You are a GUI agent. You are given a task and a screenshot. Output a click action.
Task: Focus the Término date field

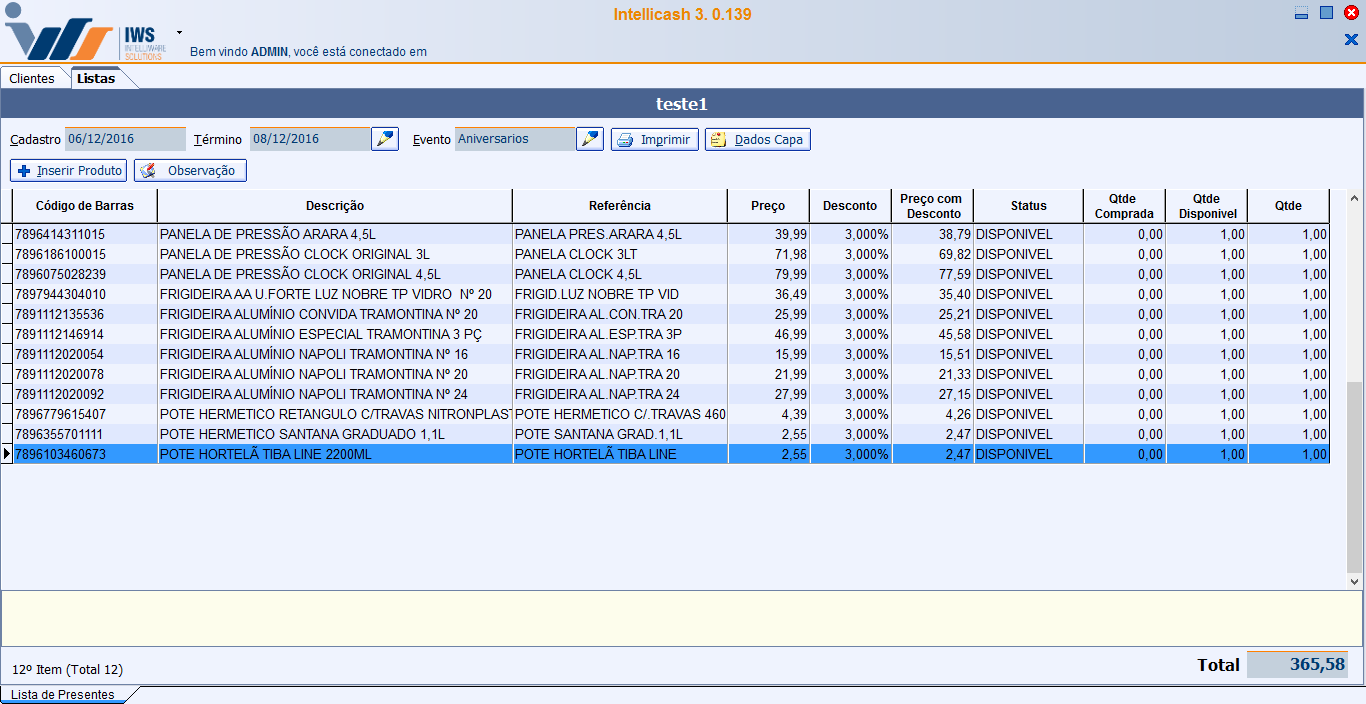pos(310,139)
